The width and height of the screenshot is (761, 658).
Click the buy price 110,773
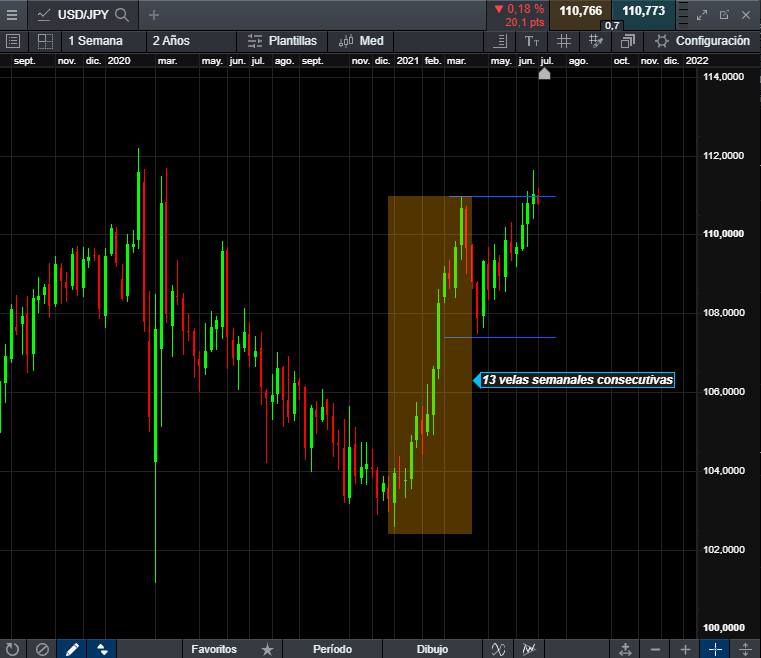[x=644, y=12]
